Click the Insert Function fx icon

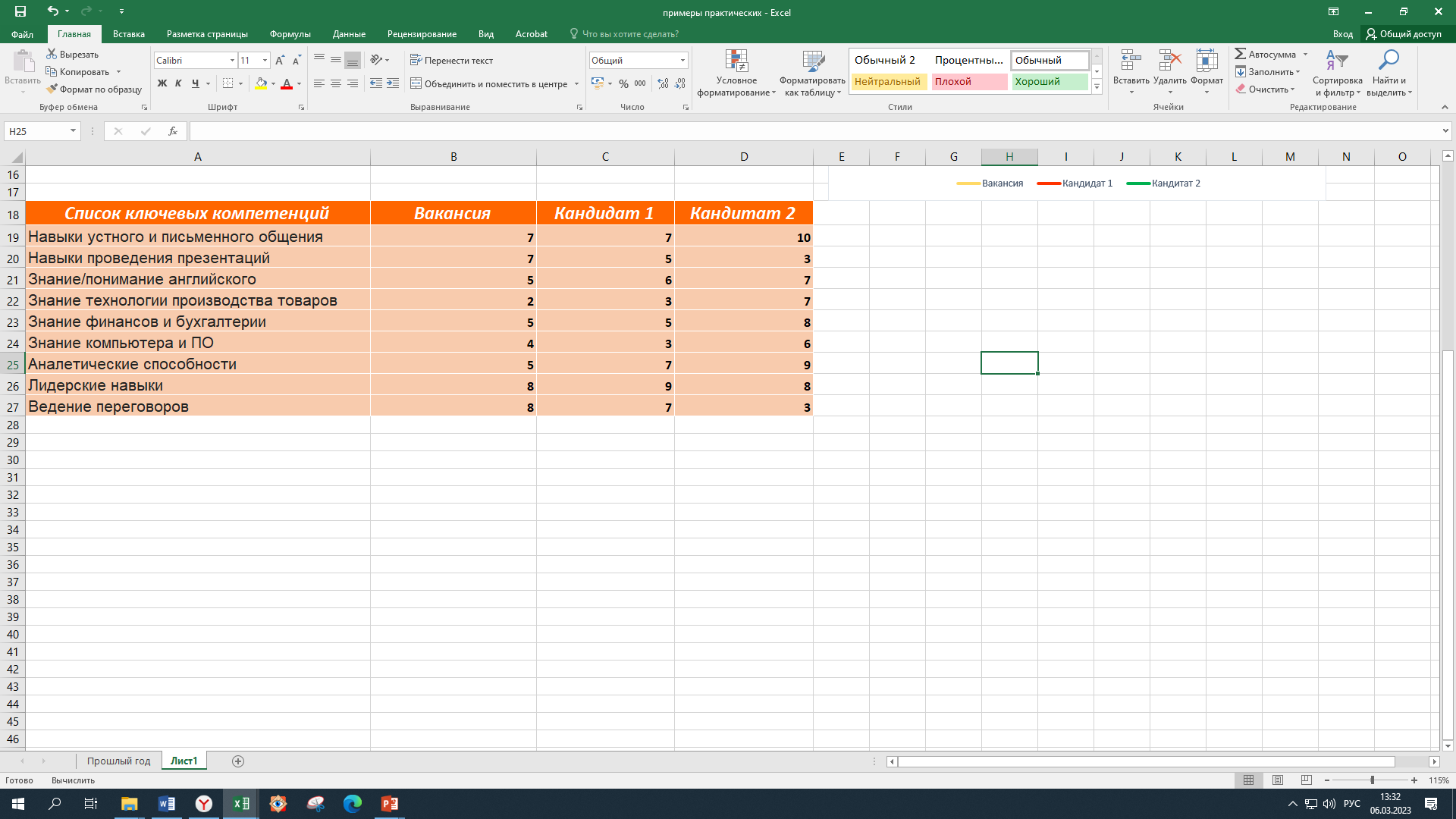coord(173,131)
